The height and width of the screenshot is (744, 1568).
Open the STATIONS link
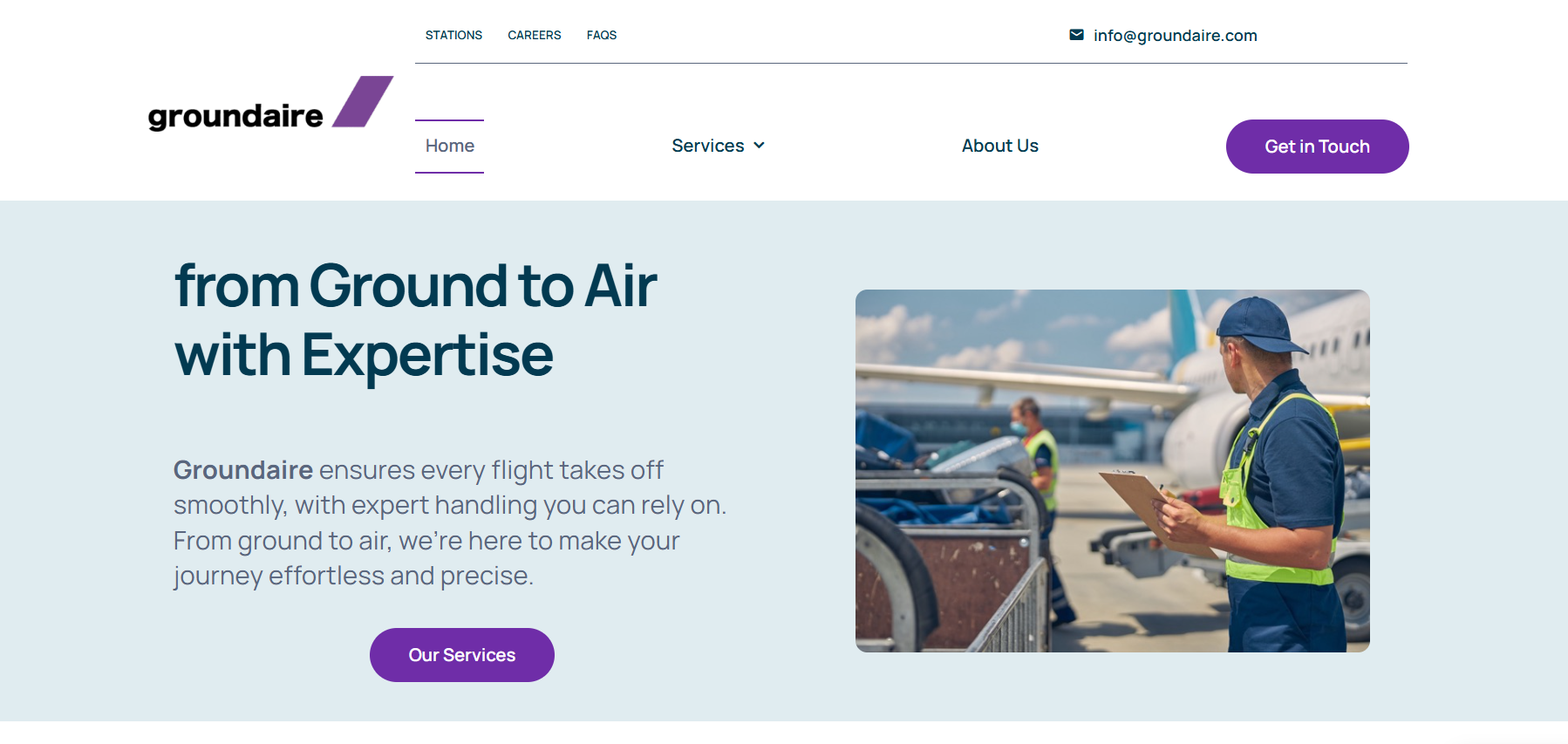click(x=453, y=35)
